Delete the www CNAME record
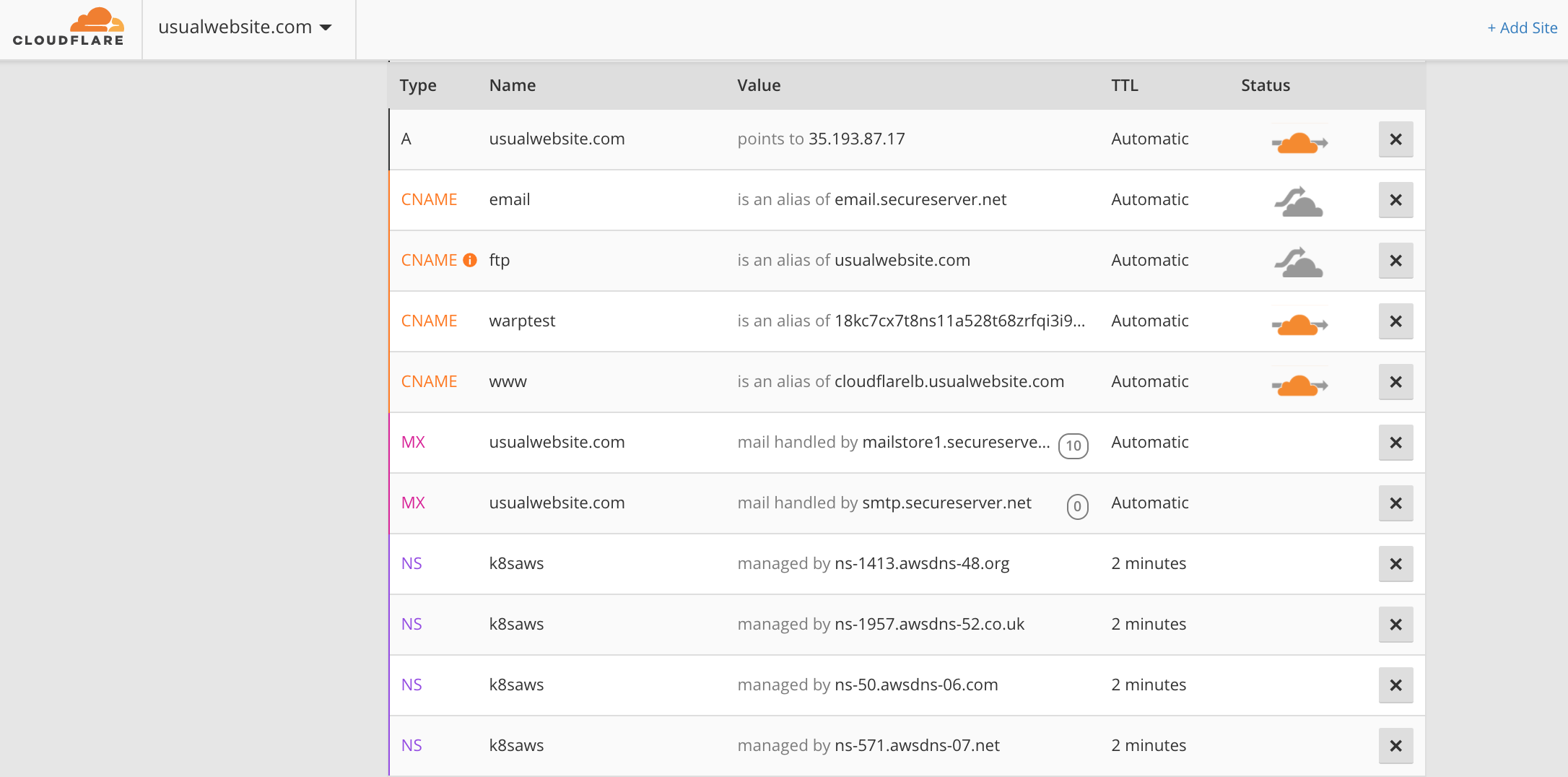The width and height of the screenshot is (1568, 777). (x=1395, y=382)
